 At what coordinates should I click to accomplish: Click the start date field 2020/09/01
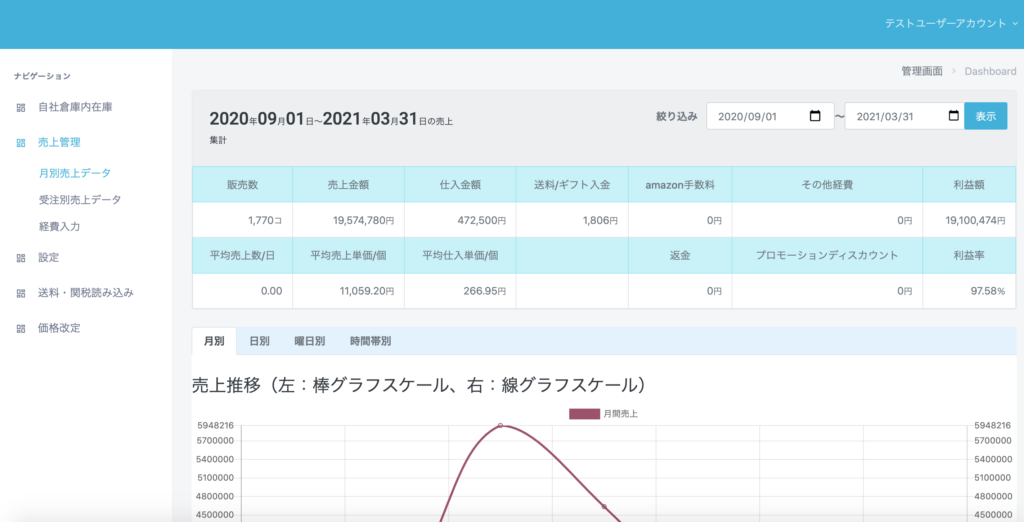[x=755, y=116]
